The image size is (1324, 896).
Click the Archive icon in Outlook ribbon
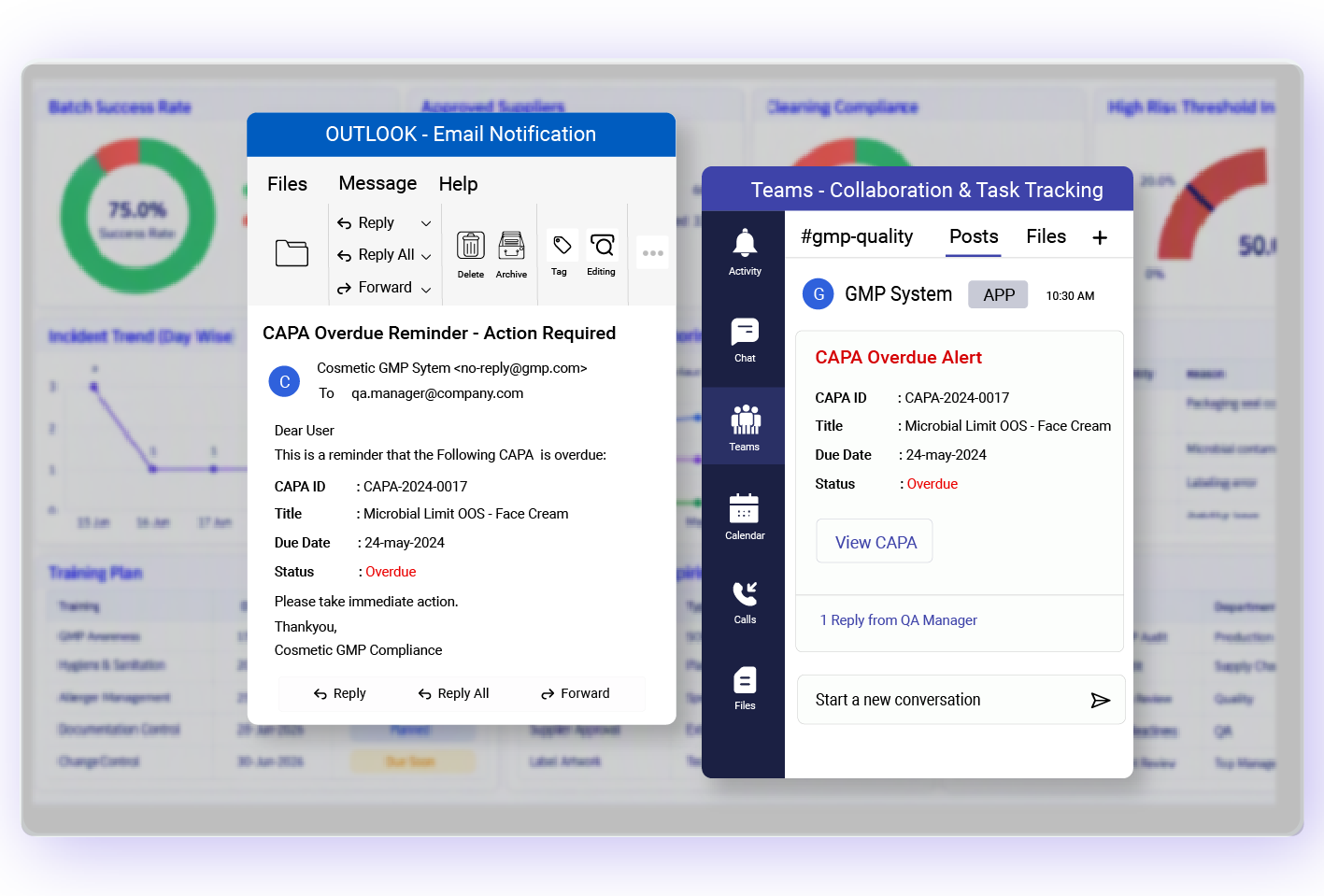(511, 246)
